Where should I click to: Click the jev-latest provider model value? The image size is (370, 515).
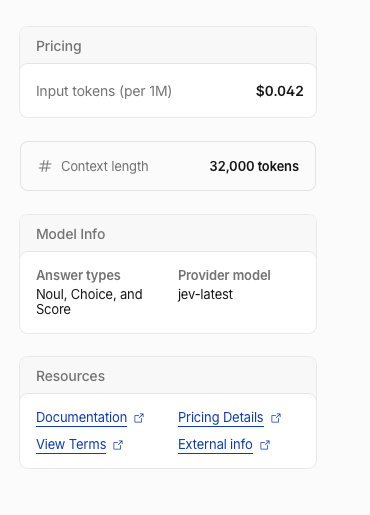click(x=205, y=295)
